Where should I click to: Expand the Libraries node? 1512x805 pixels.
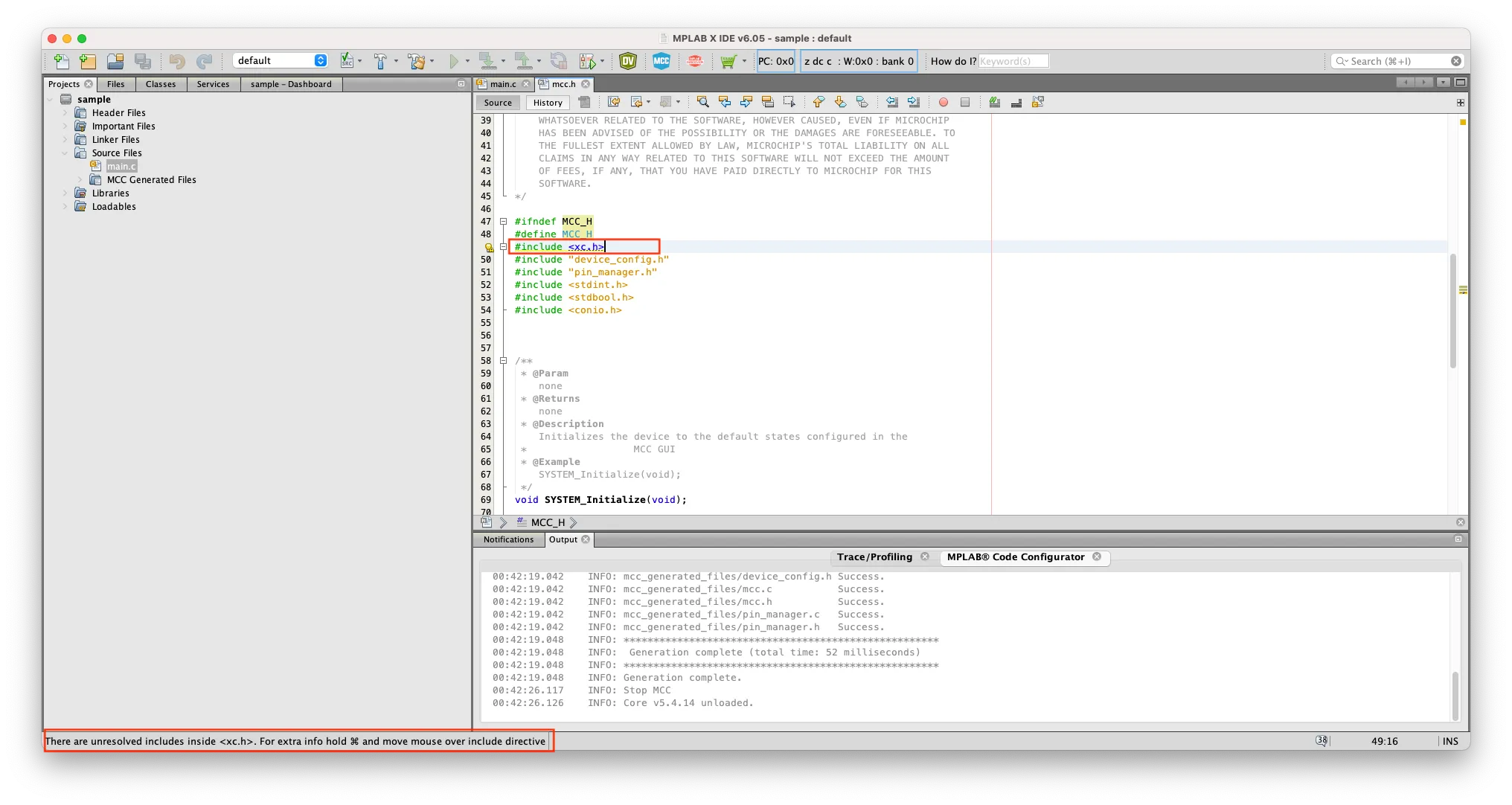pyautogui.click(x=65, y=193)
